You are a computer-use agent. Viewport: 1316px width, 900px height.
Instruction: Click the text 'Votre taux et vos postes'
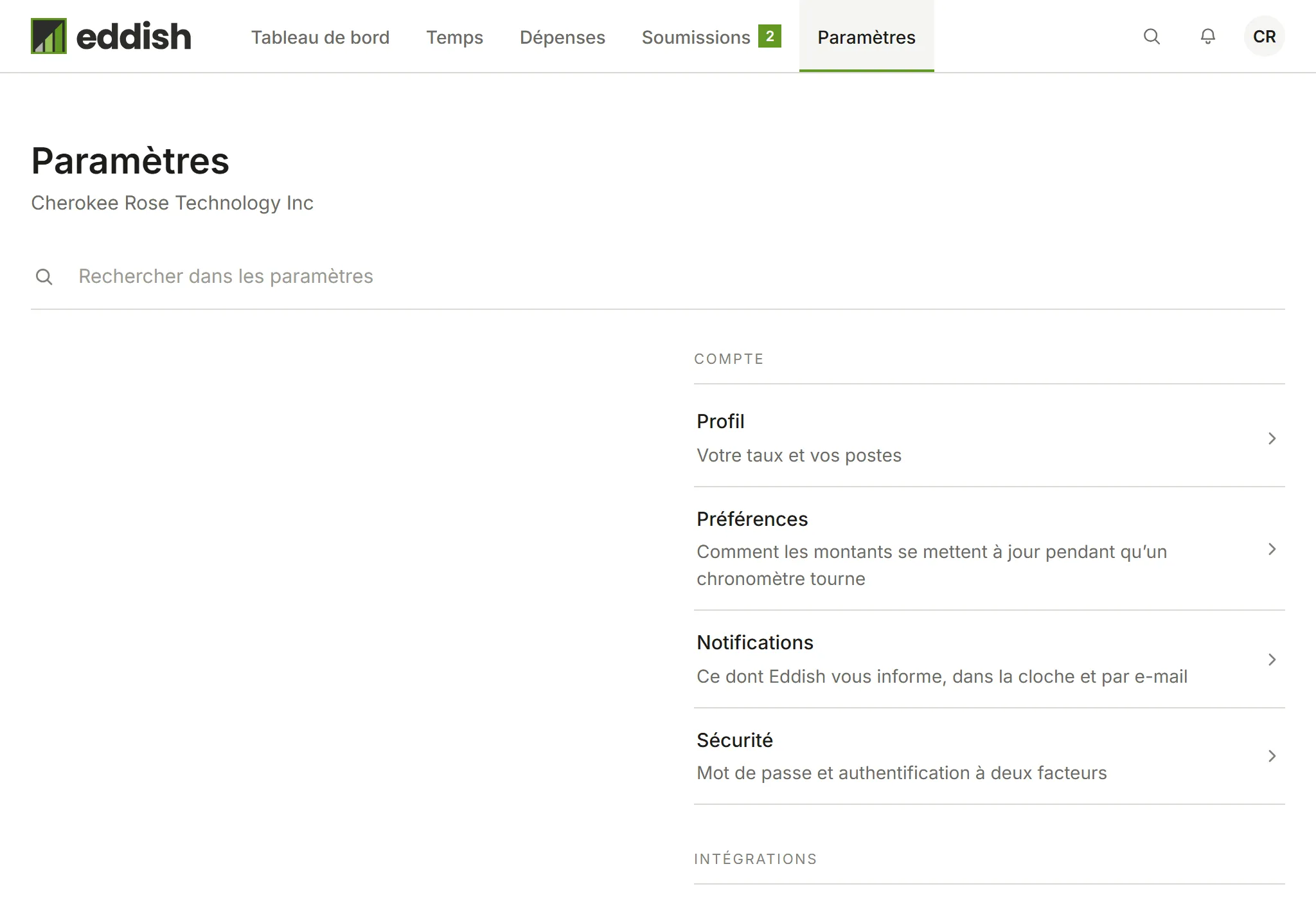click(x=799, y=455)
